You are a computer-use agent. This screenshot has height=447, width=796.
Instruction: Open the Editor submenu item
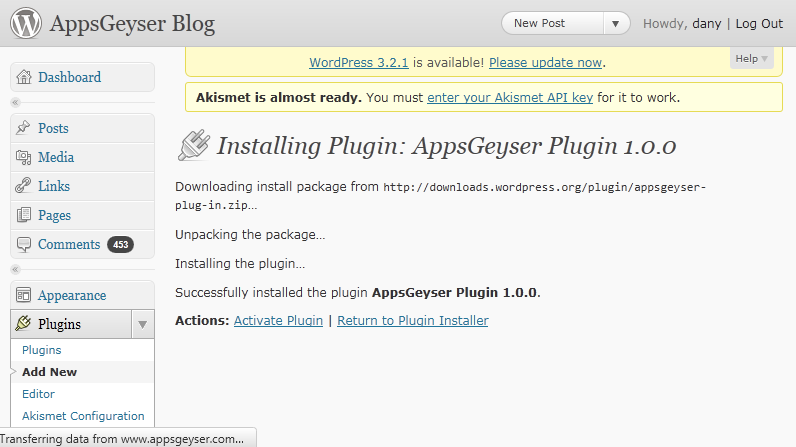coord(38,394)
